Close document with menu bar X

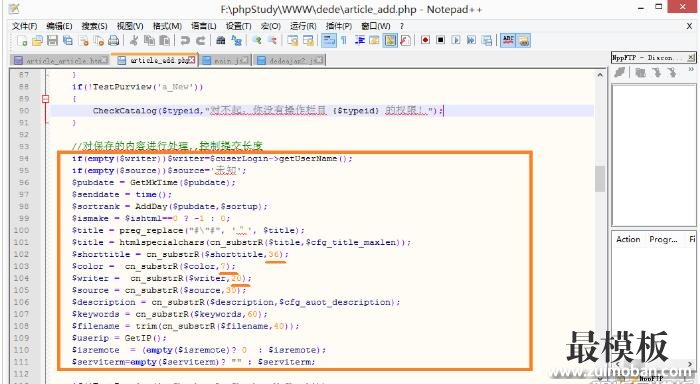[689, 26]
